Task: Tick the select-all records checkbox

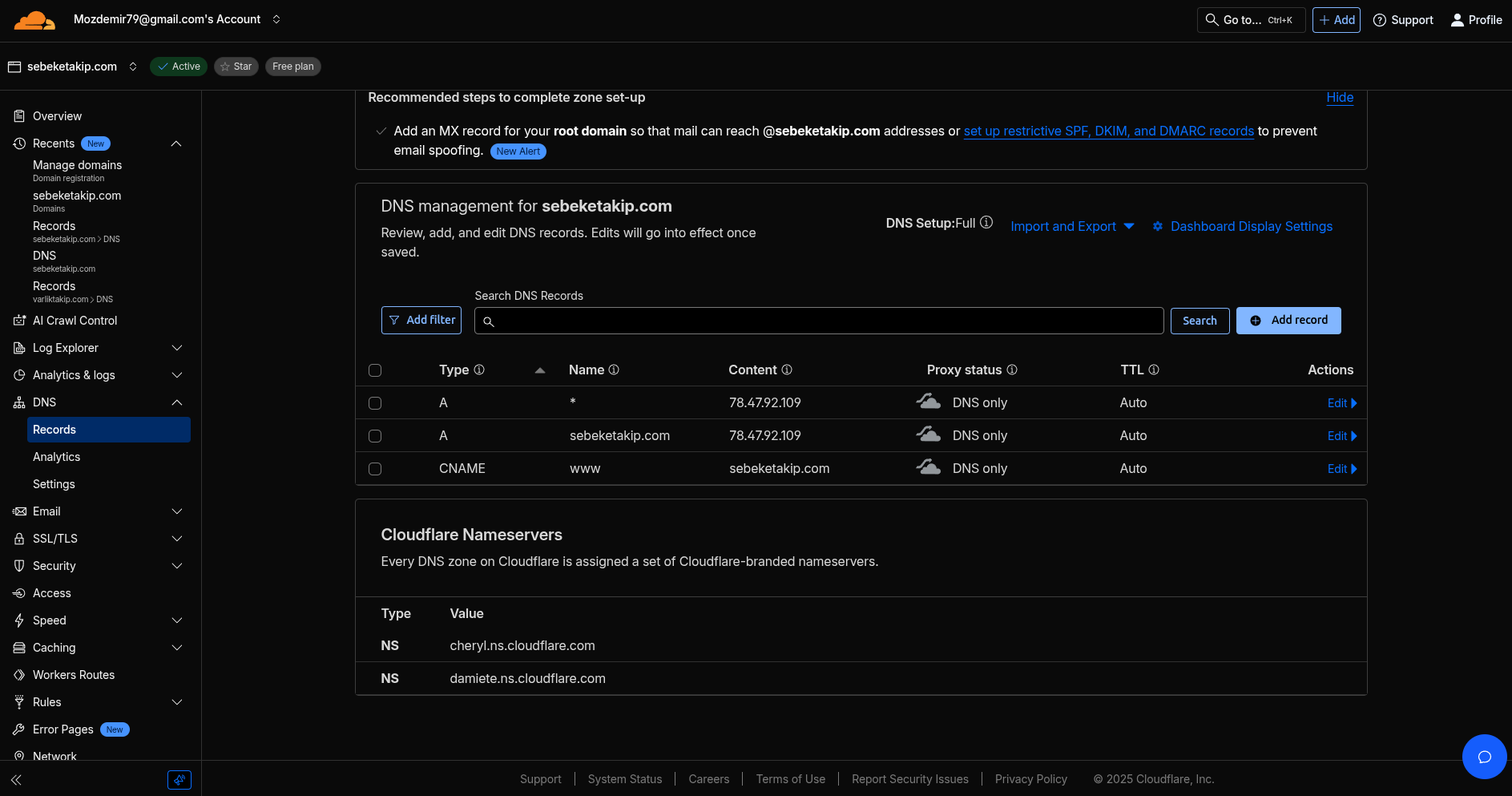Action: (375, 370)
